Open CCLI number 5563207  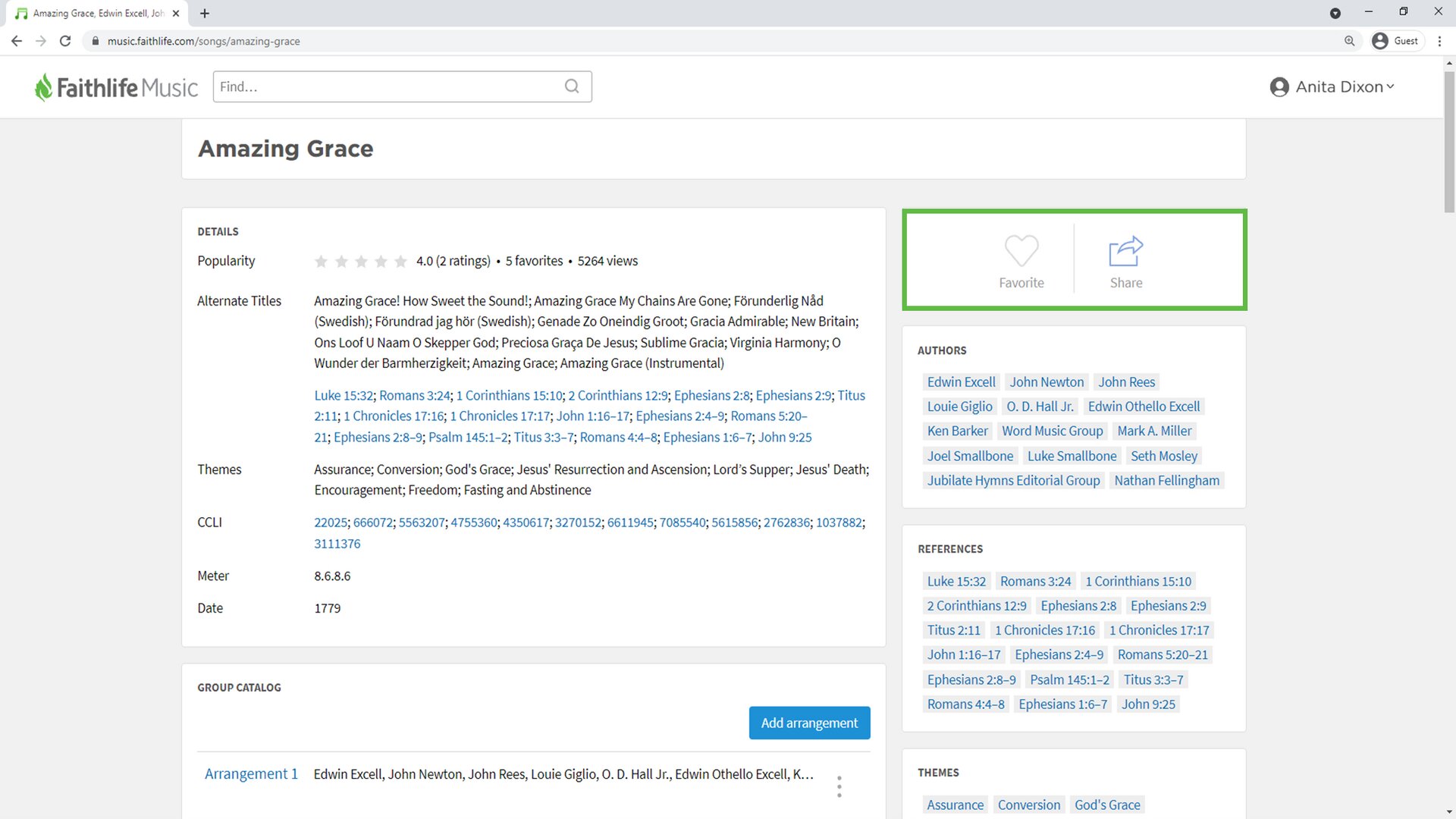(x=422, y=522)
